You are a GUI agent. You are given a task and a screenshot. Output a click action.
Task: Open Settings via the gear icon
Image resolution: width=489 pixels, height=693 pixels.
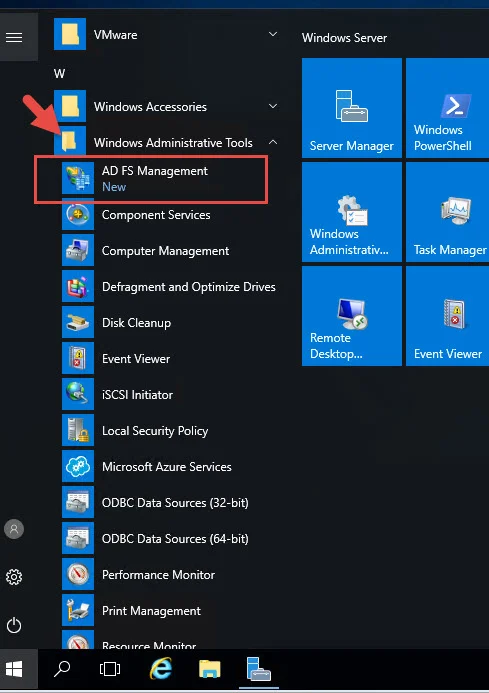[x=14, y=577]
